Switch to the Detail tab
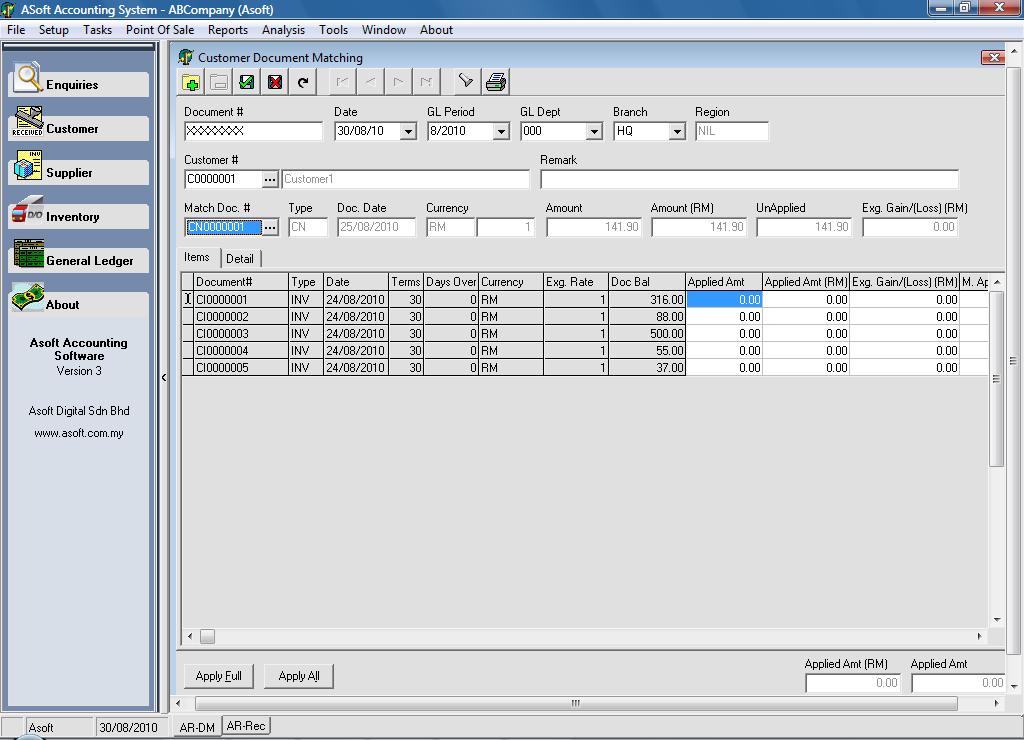The image size is (1024, 740). click(x=240, y=259)
